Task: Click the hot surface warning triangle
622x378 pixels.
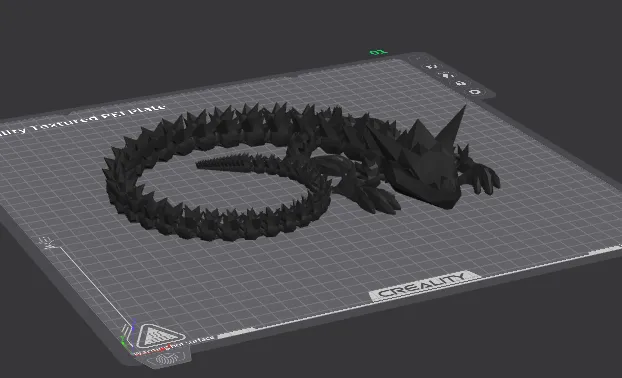Action: point(159,336)
